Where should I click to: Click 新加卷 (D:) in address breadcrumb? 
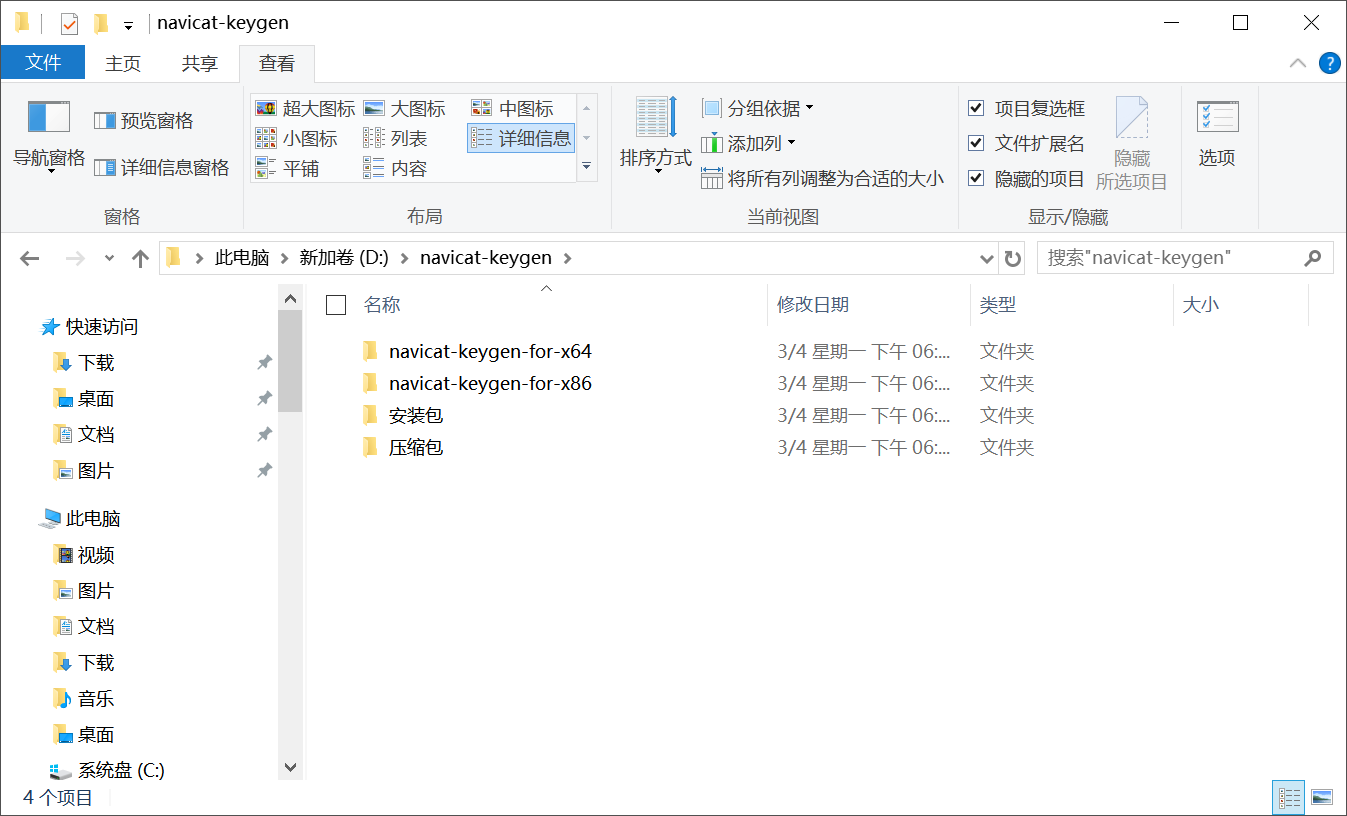pyautogui.click(x=344, y=258)
